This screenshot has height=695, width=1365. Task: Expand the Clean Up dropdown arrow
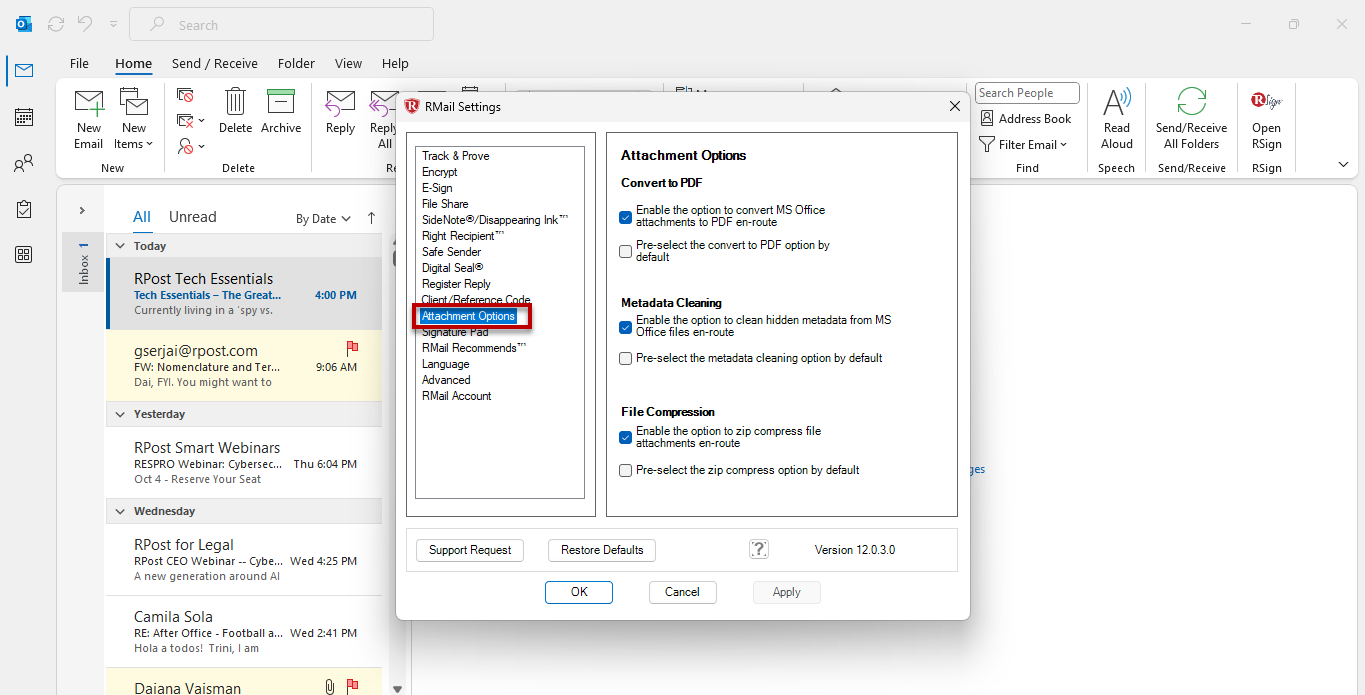point(201,121)
